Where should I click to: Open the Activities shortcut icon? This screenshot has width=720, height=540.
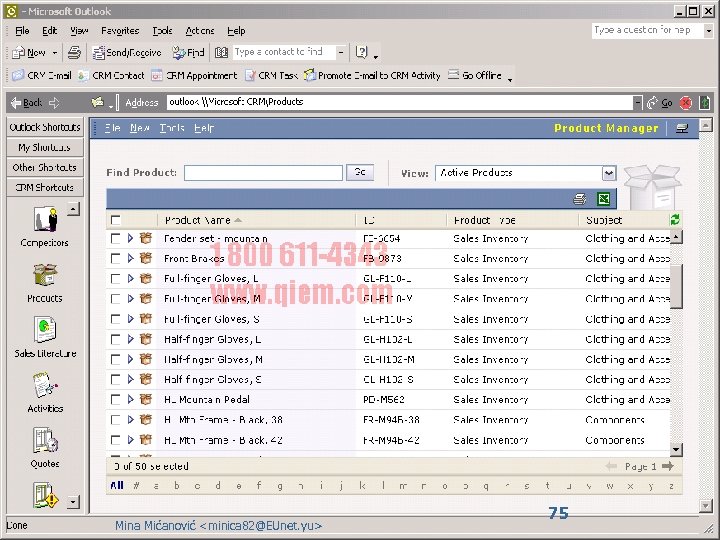coord(45,385)
